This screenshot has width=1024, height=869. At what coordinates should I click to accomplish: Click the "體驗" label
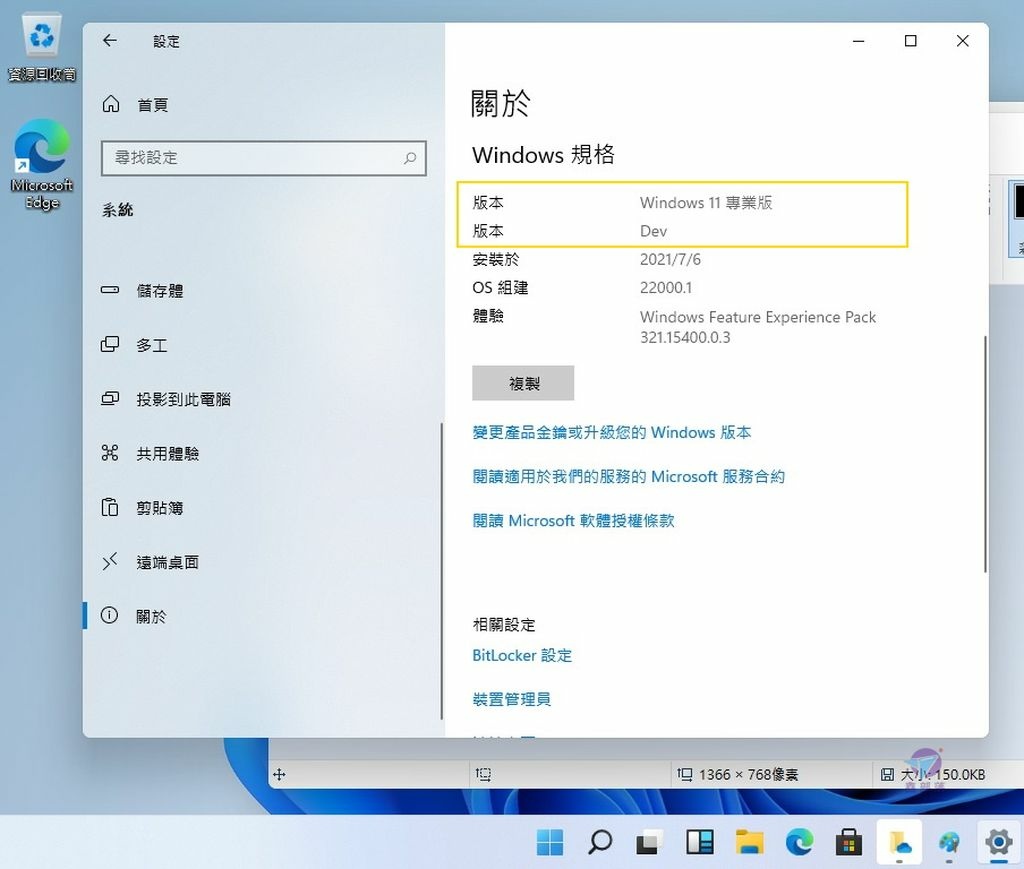[488, 316]
